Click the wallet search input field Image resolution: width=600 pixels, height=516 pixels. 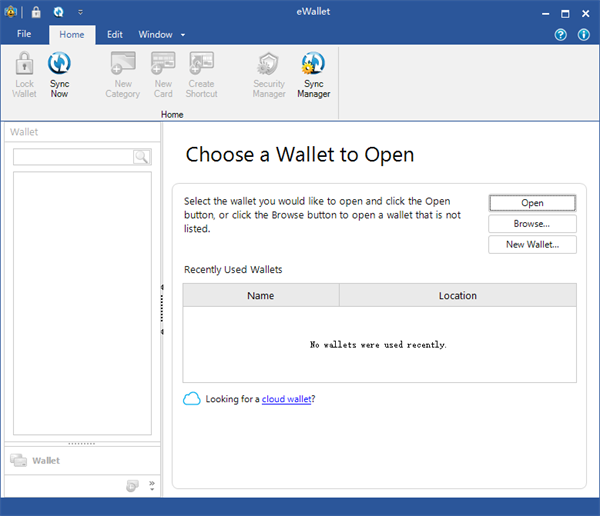click(73, 157)
